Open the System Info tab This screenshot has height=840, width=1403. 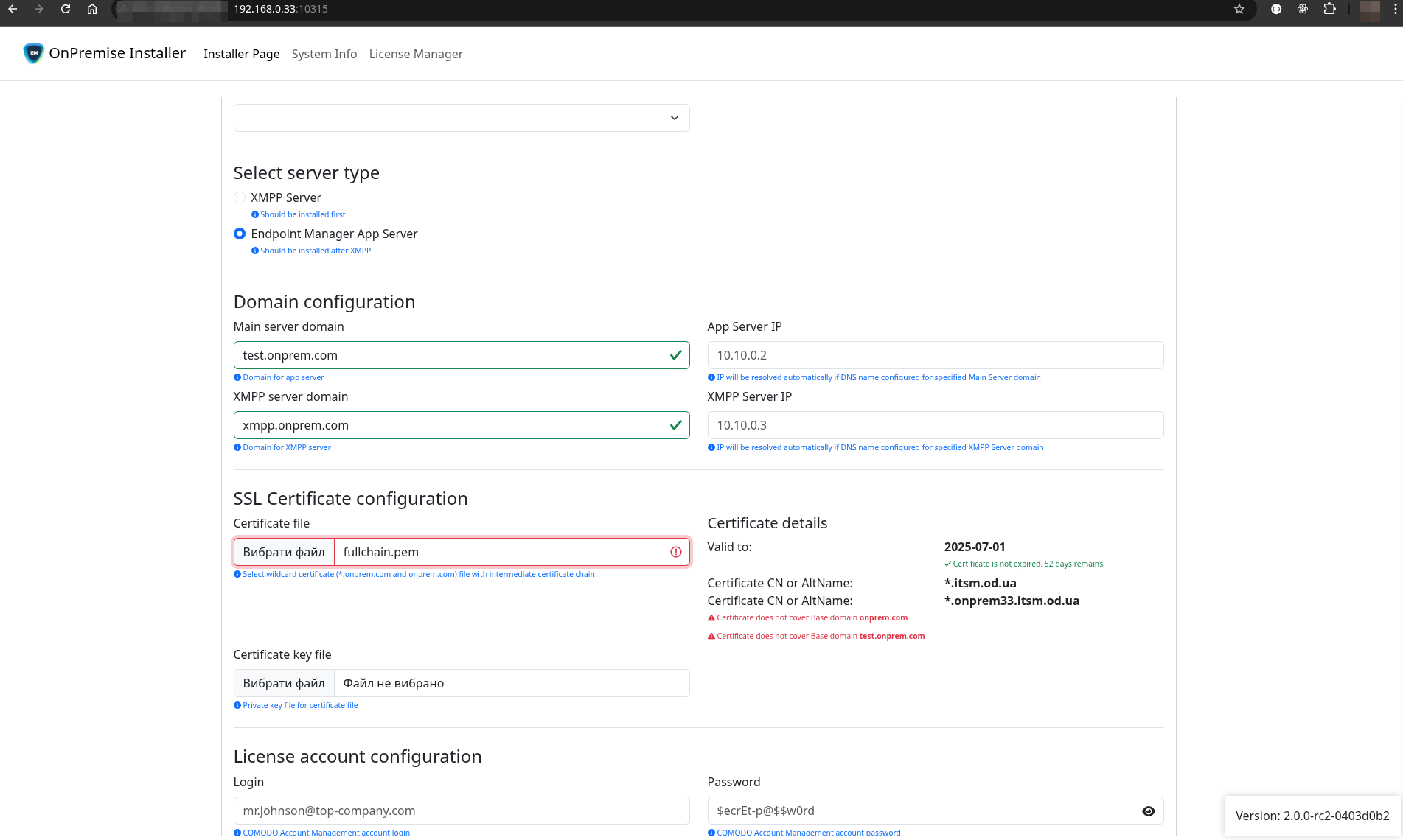(x=324, y=54)
